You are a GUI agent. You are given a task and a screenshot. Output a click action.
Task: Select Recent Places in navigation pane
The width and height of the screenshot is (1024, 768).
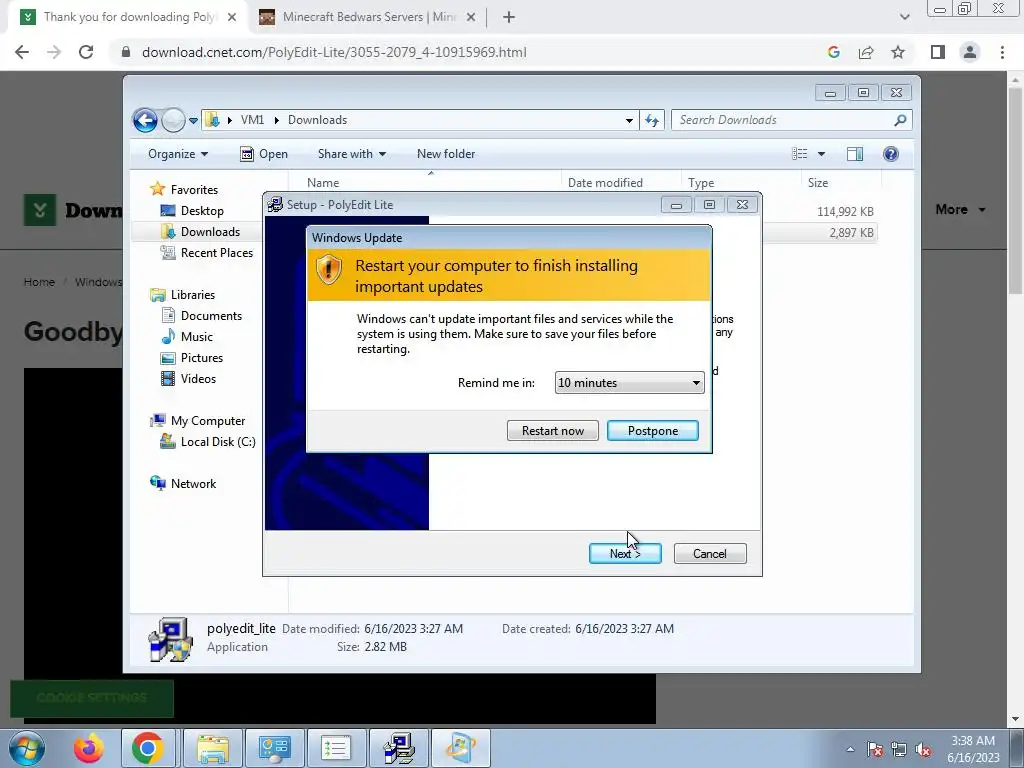[x=216, y=253]
